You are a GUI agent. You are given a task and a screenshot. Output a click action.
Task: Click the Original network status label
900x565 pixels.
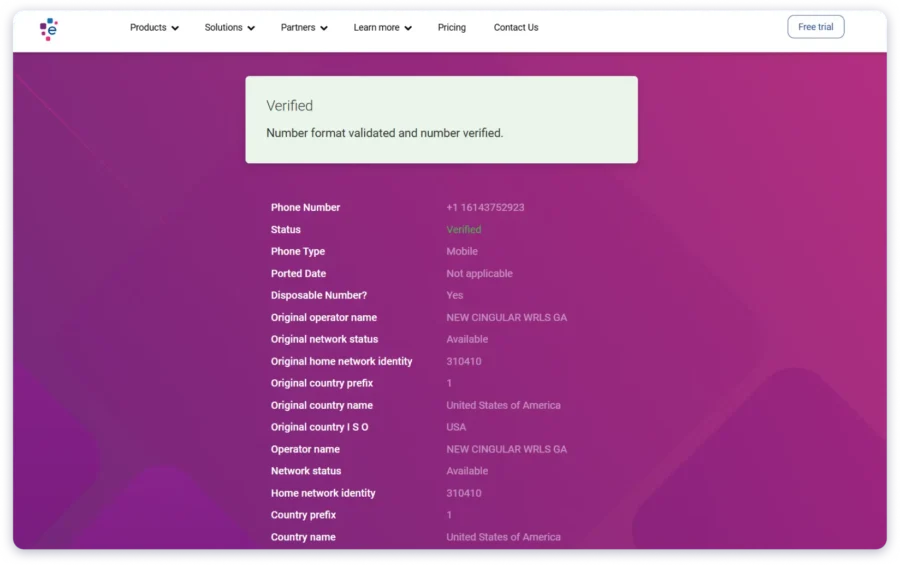point(324,339)
